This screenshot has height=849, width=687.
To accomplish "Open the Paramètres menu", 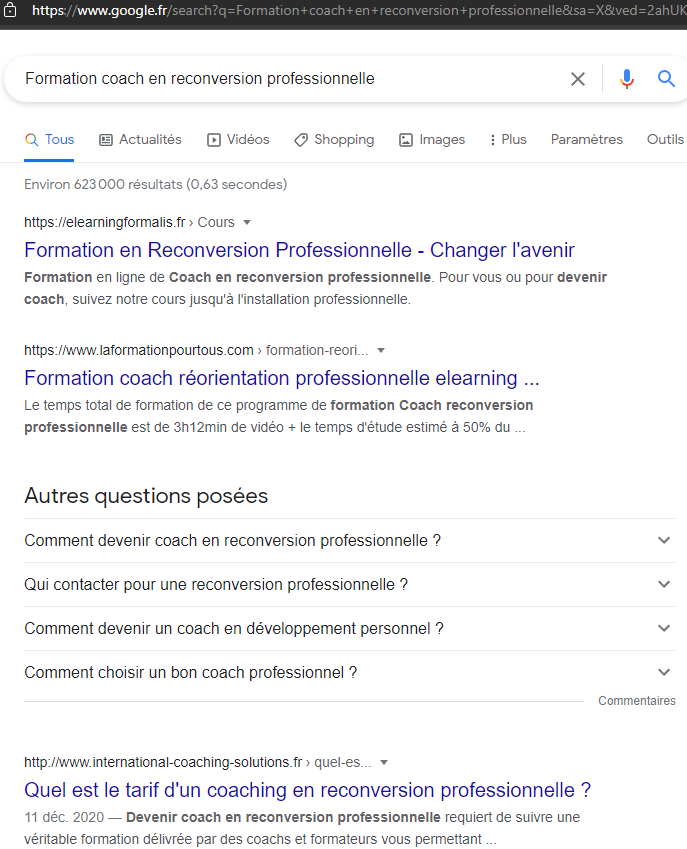I will [586, 140].
